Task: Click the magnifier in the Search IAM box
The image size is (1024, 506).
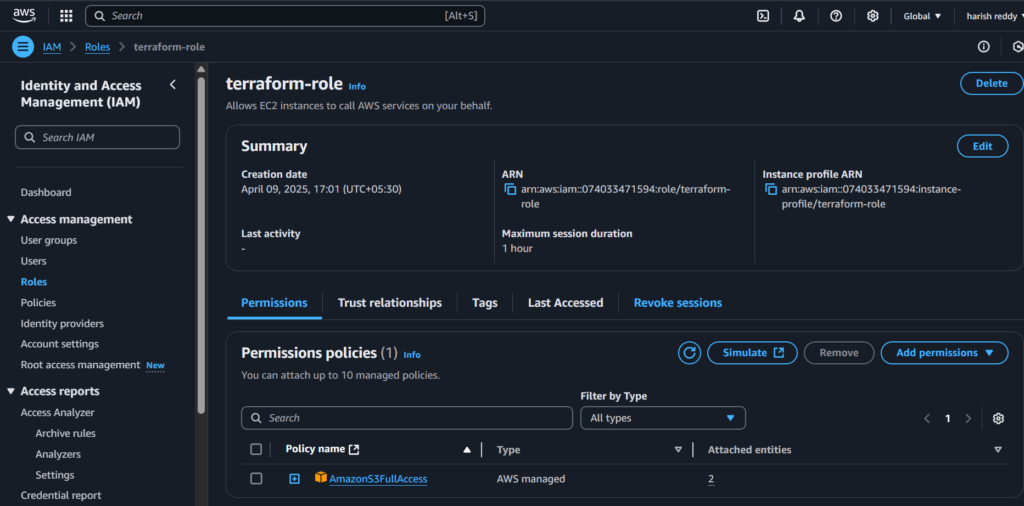Action: 29,138
